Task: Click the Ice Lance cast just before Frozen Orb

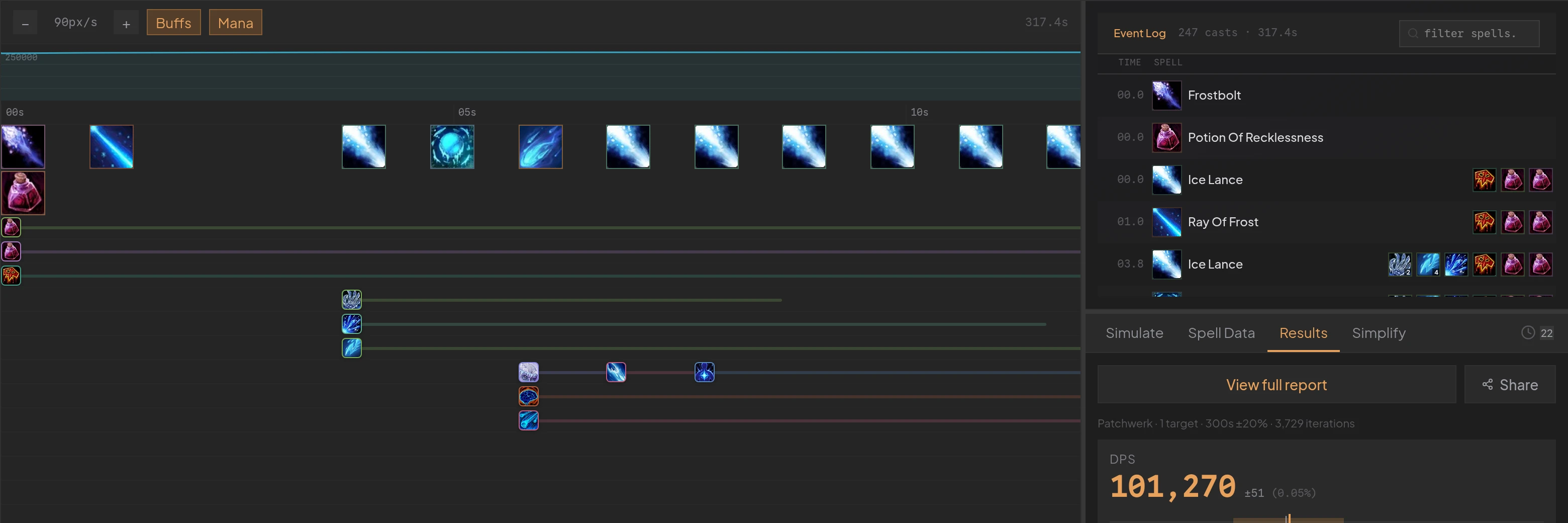Action: 363,147
